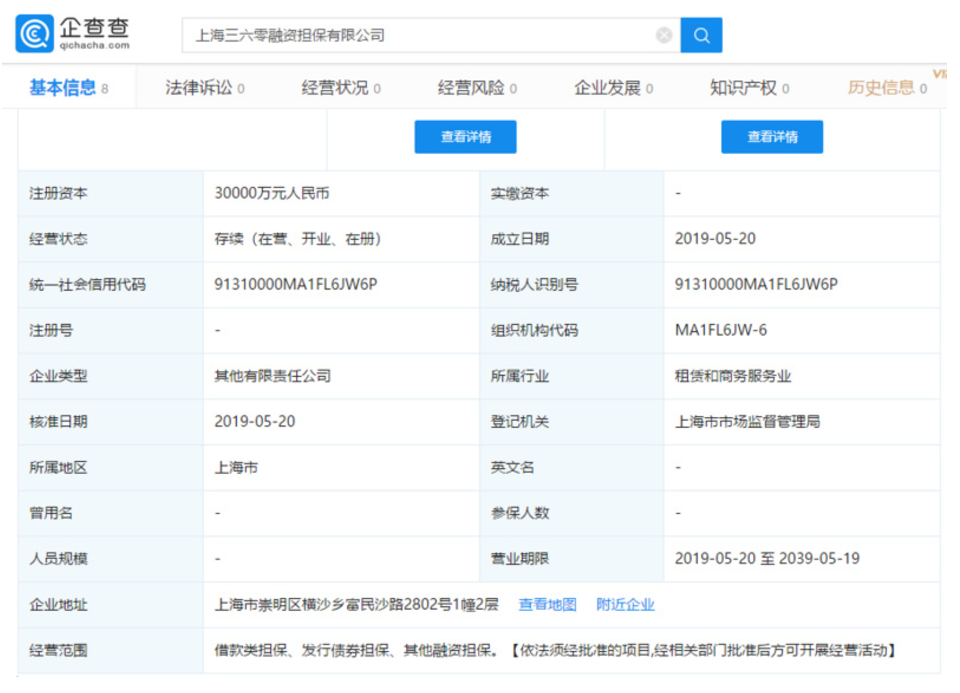Click the 存续（在营、开业、在册） status value
960x693 pixels.
click(298, 239)
